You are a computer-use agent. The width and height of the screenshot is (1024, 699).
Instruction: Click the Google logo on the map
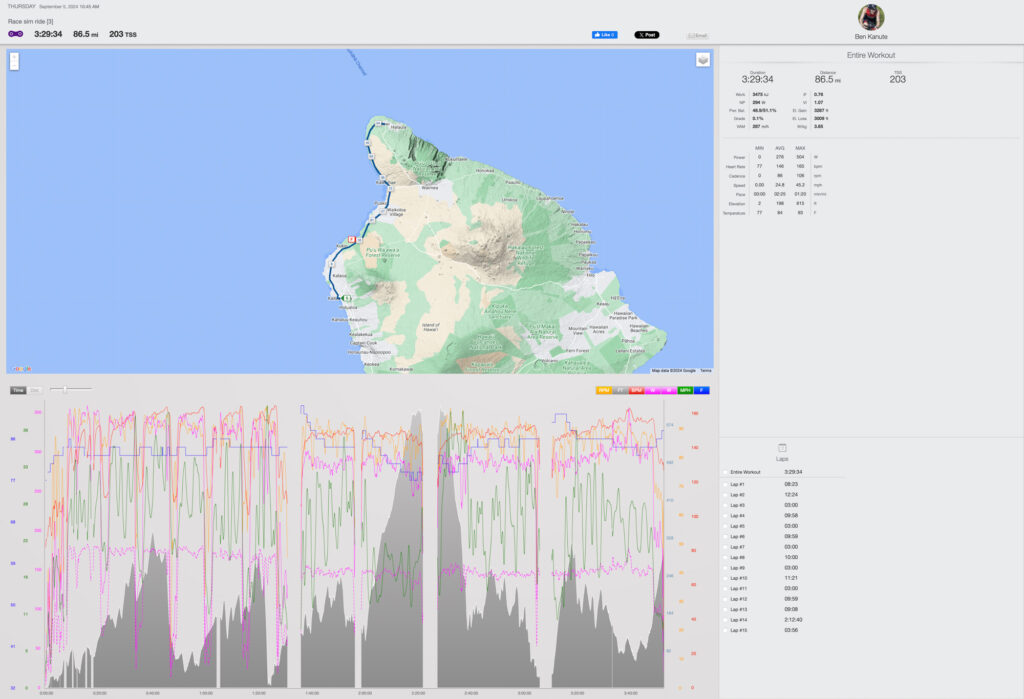pos(20,369)
